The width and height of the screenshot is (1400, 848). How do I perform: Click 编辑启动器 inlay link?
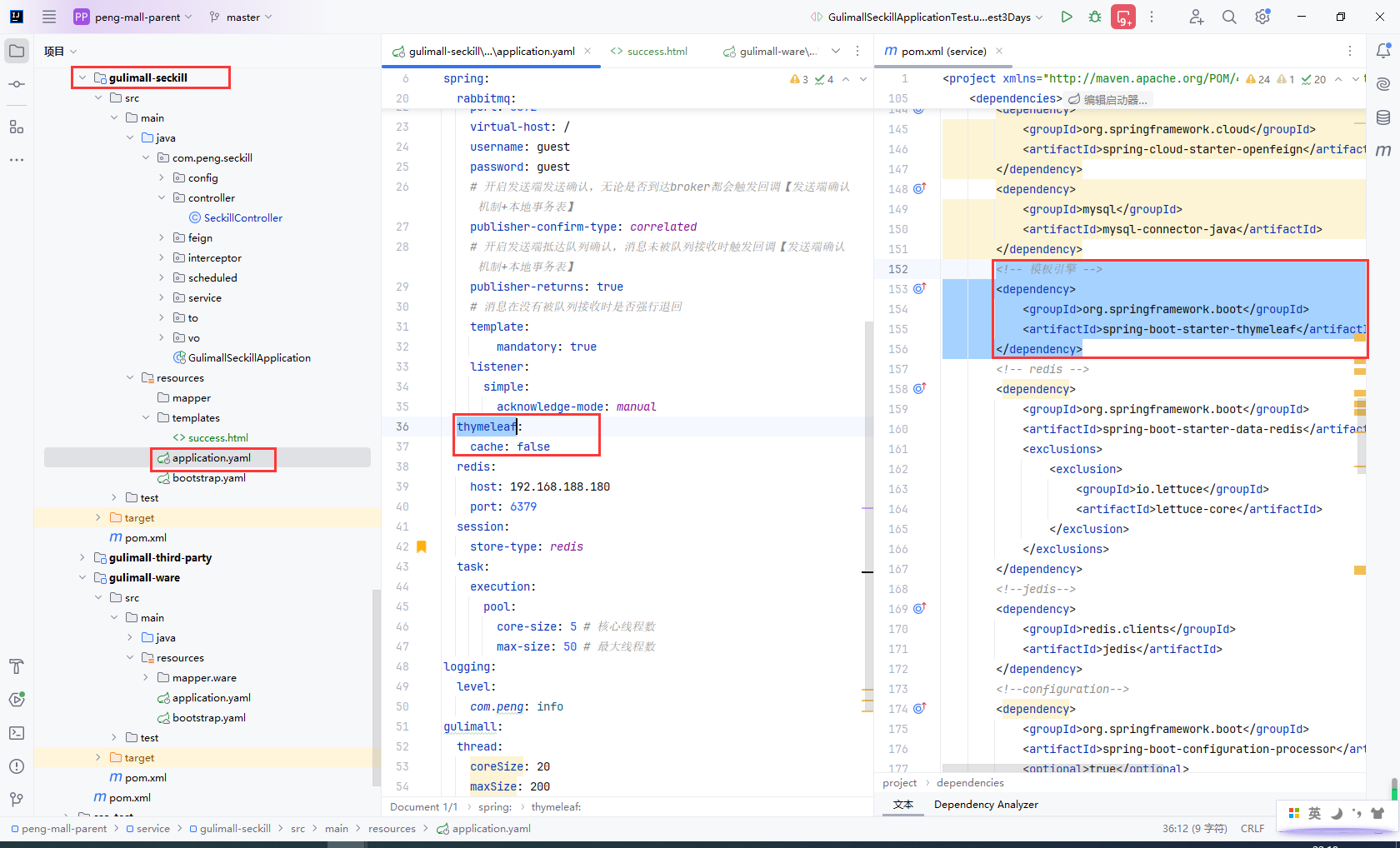[x=1109, y=99]
